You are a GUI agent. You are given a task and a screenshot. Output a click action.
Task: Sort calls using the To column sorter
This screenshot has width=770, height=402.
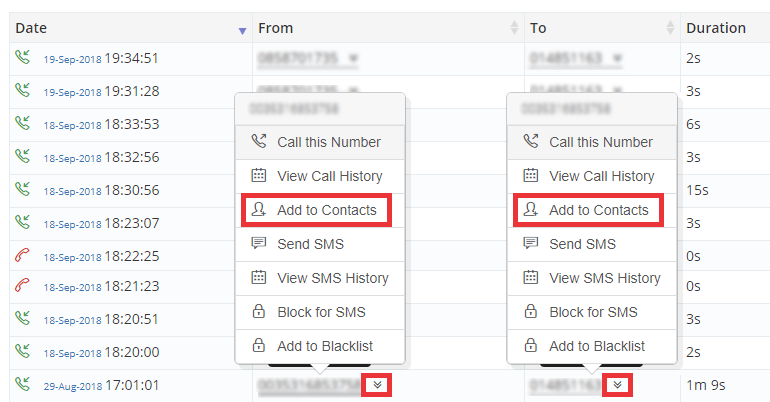[670, 28]
